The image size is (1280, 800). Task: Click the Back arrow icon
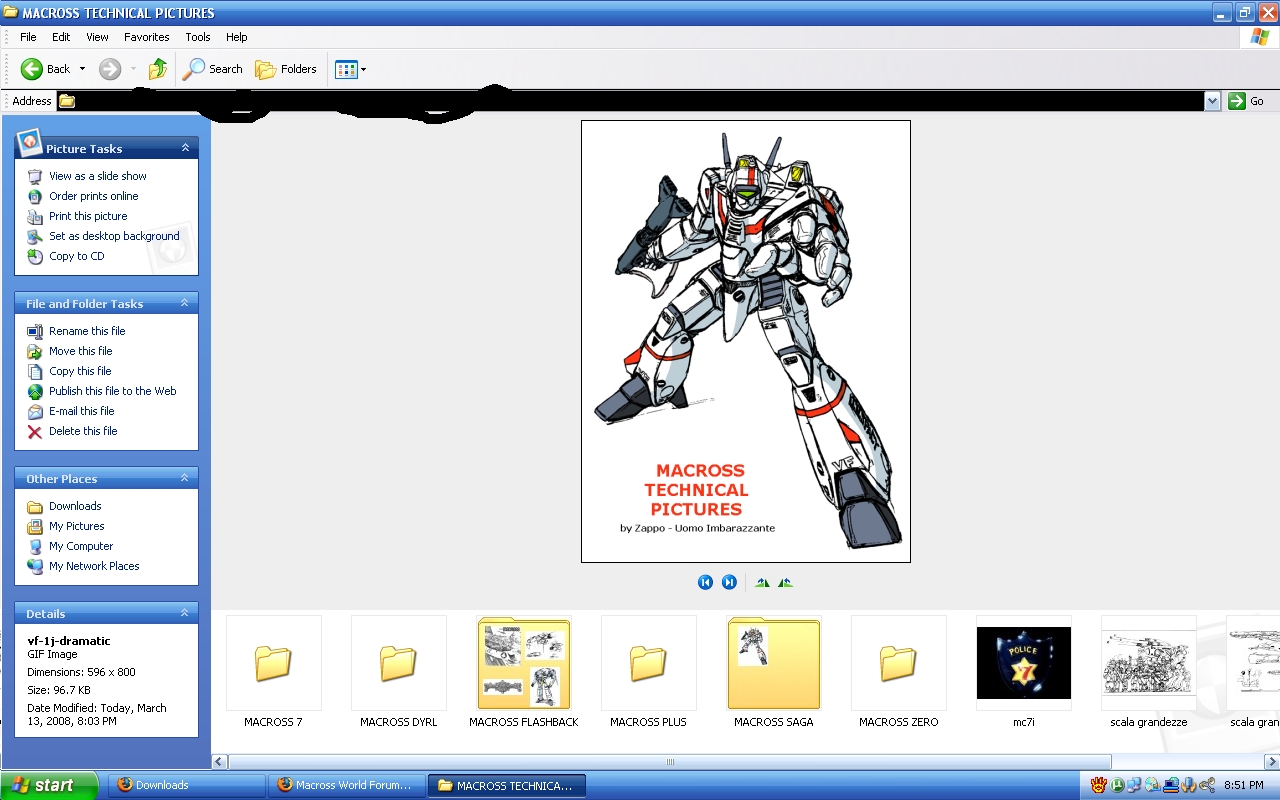tap(31, 69)
